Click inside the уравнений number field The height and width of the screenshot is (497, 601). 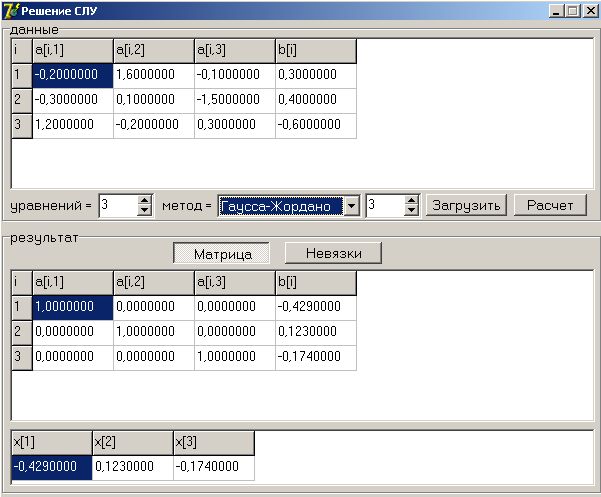116,205
